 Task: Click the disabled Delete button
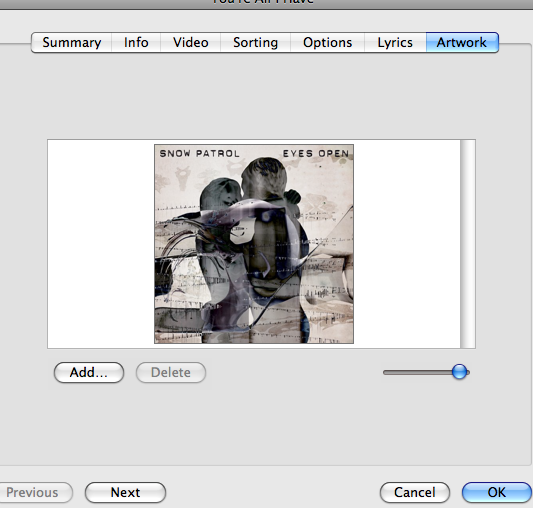(171, 372)
